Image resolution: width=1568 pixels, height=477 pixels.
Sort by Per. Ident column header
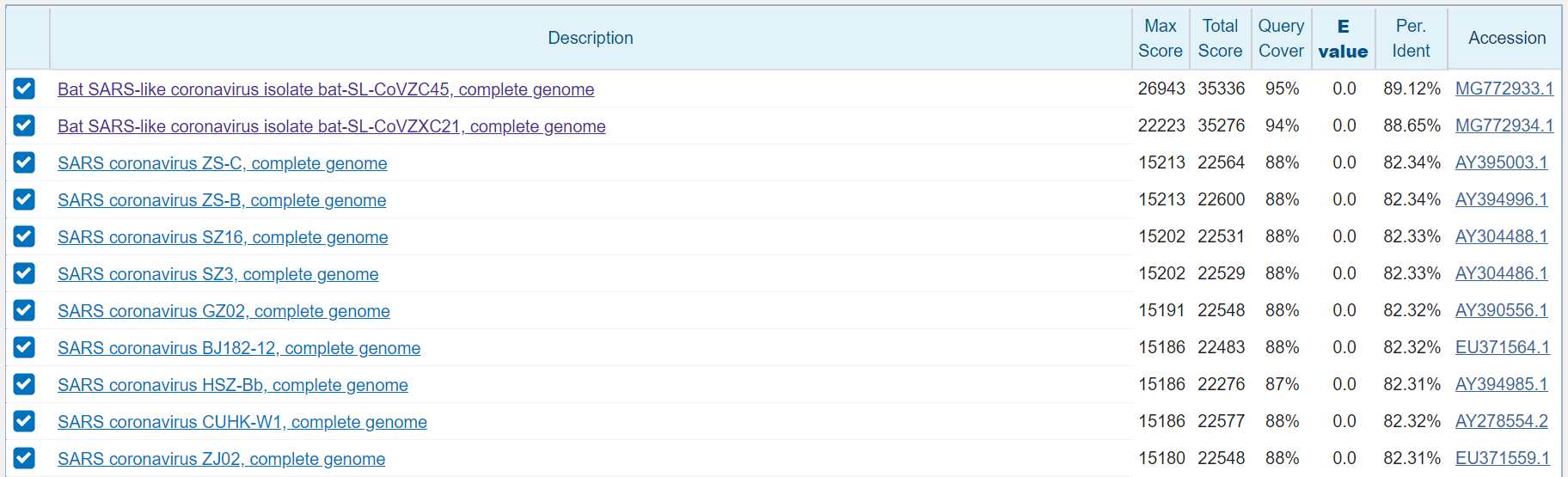(1411, 38)
